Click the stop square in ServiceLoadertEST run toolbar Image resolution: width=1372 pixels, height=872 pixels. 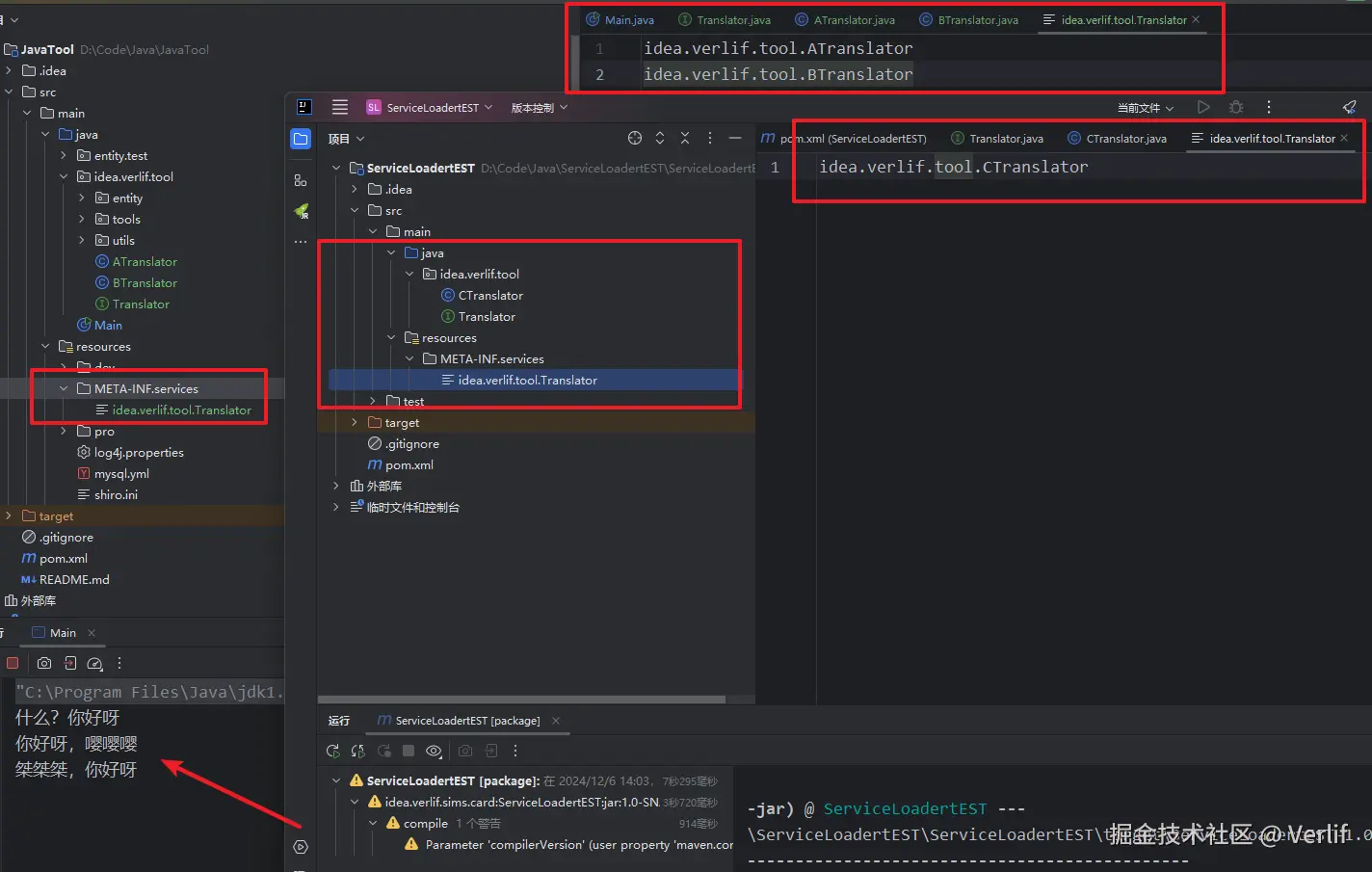tap(409, 751)
